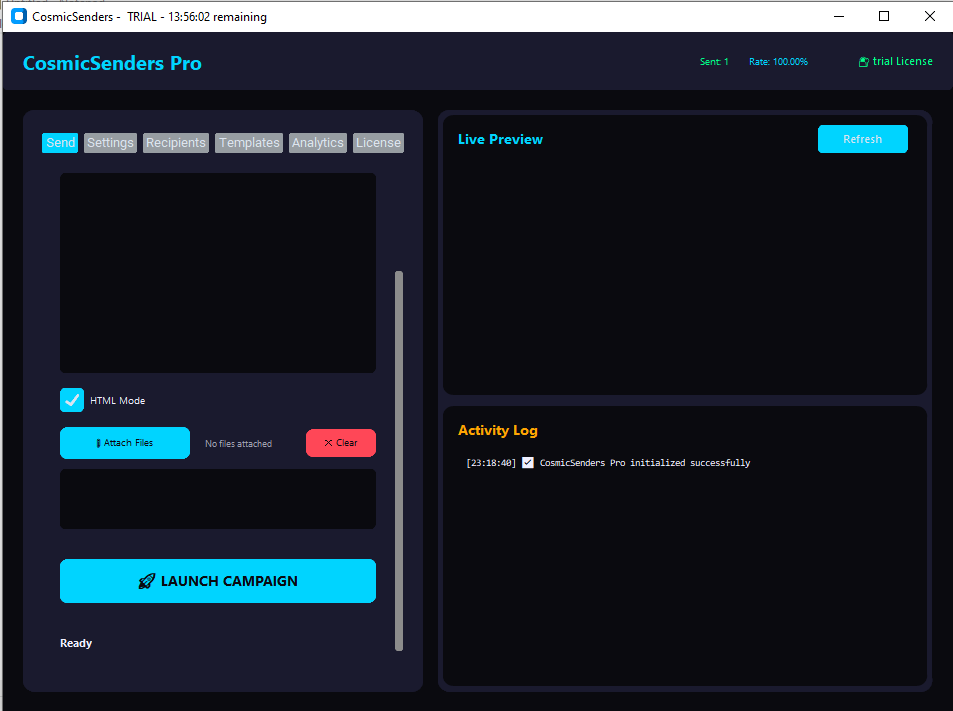Image resolution: width=953 pixels, height=711 pixels.
Task: View the Analytics tab
Action: coord(318,143)
